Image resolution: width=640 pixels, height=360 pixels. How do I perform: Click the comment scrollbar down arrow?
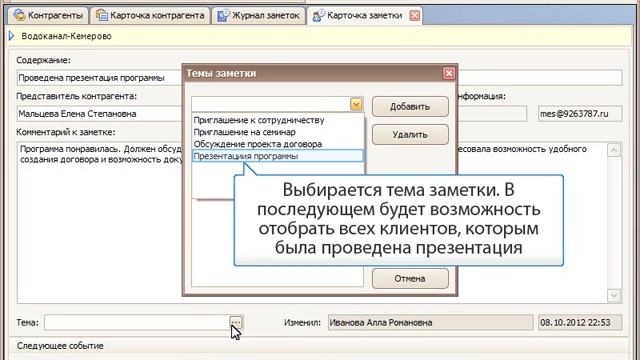[614, 295]
